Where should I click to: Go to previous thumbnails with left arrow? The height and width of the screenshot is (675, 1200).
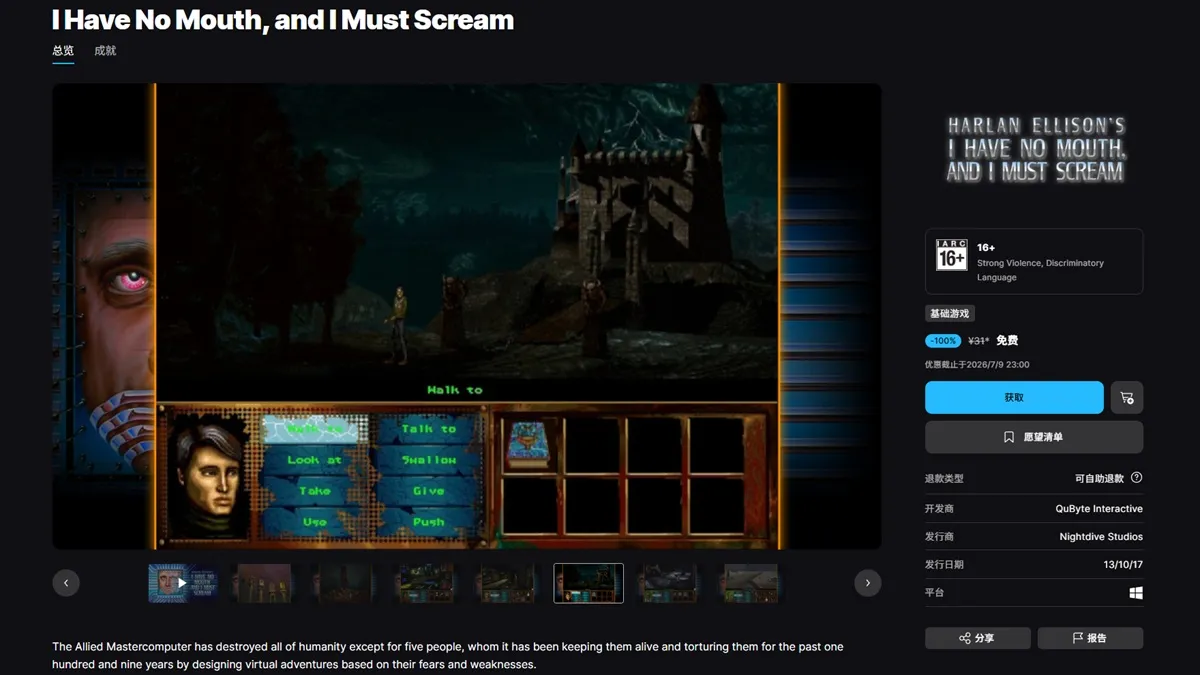point(66,583)
